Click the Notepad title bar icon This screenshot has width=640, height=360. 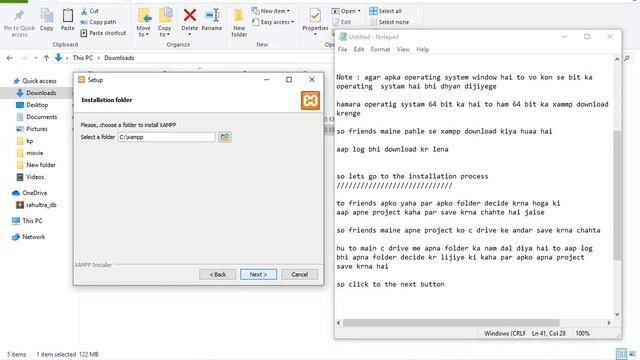click(x=343, y=37)
